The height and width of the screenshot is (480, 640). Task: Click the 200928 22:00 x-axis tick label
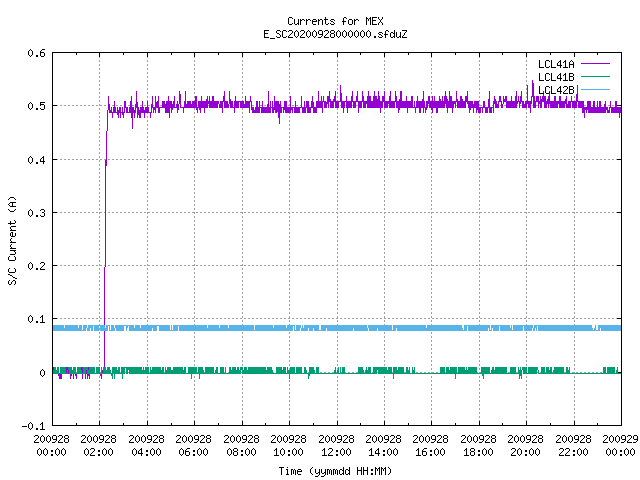[573, 446]
